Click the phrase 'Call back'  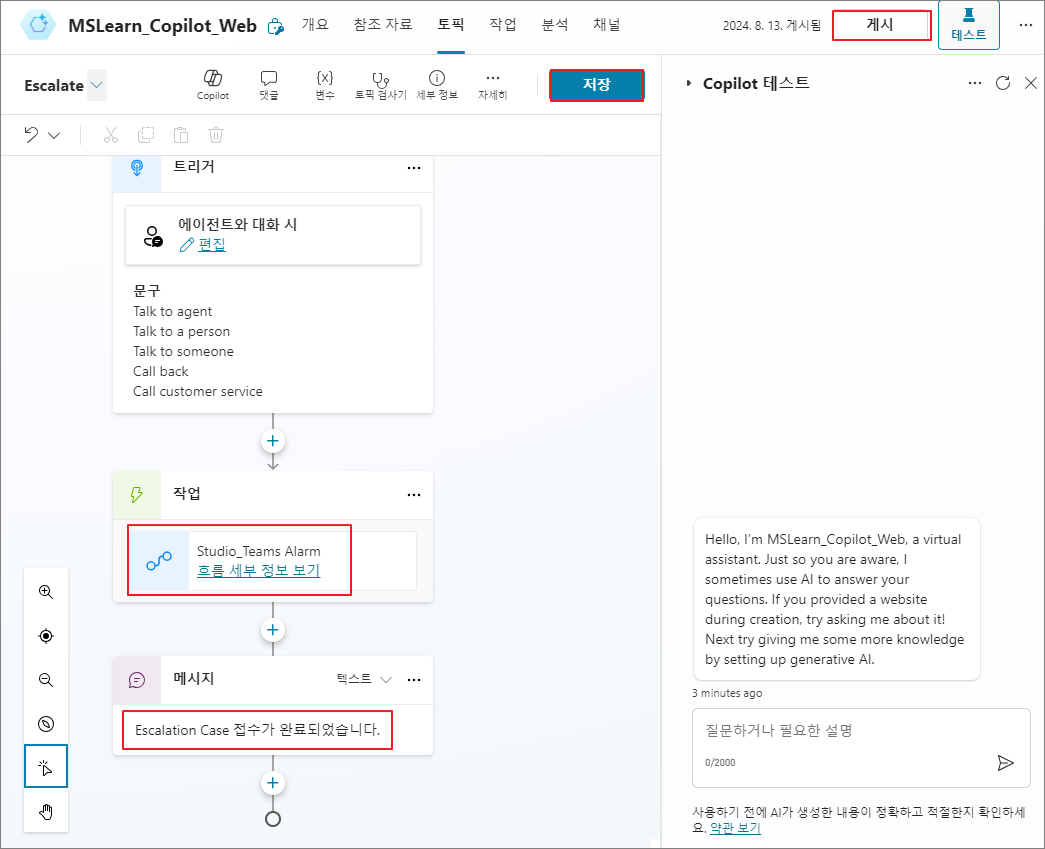pos(161,371)
